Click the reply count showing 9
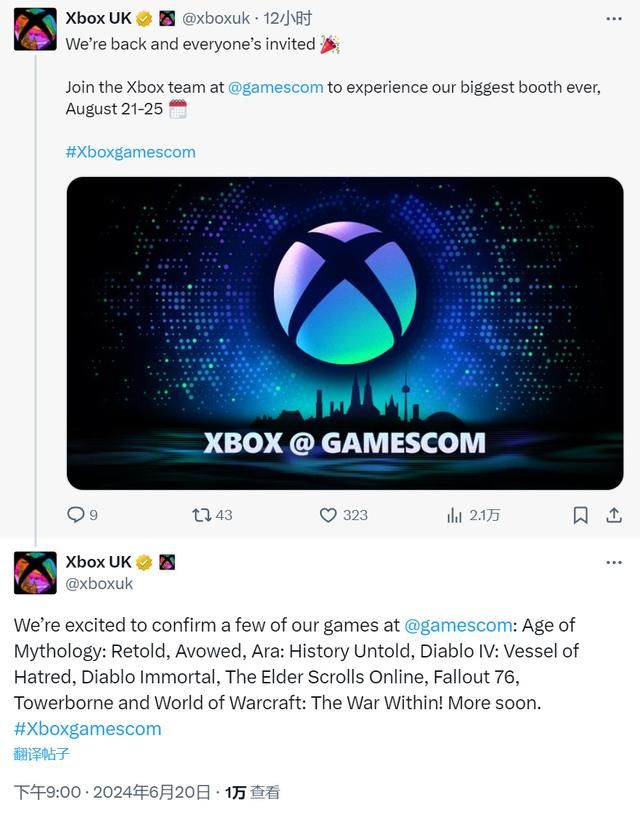The height and width of the screenshot is (815, 640). pos(92,515)
